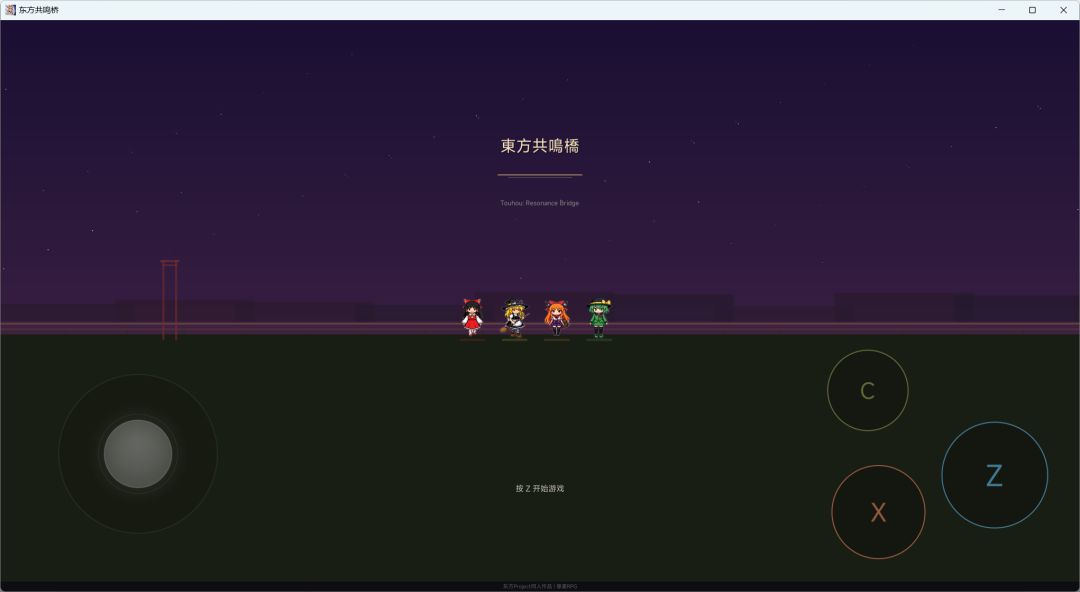Image resolution: width=1080 pixels, height=592 pixels.
Task: Tap the green C virtual button
Action: 868,390
